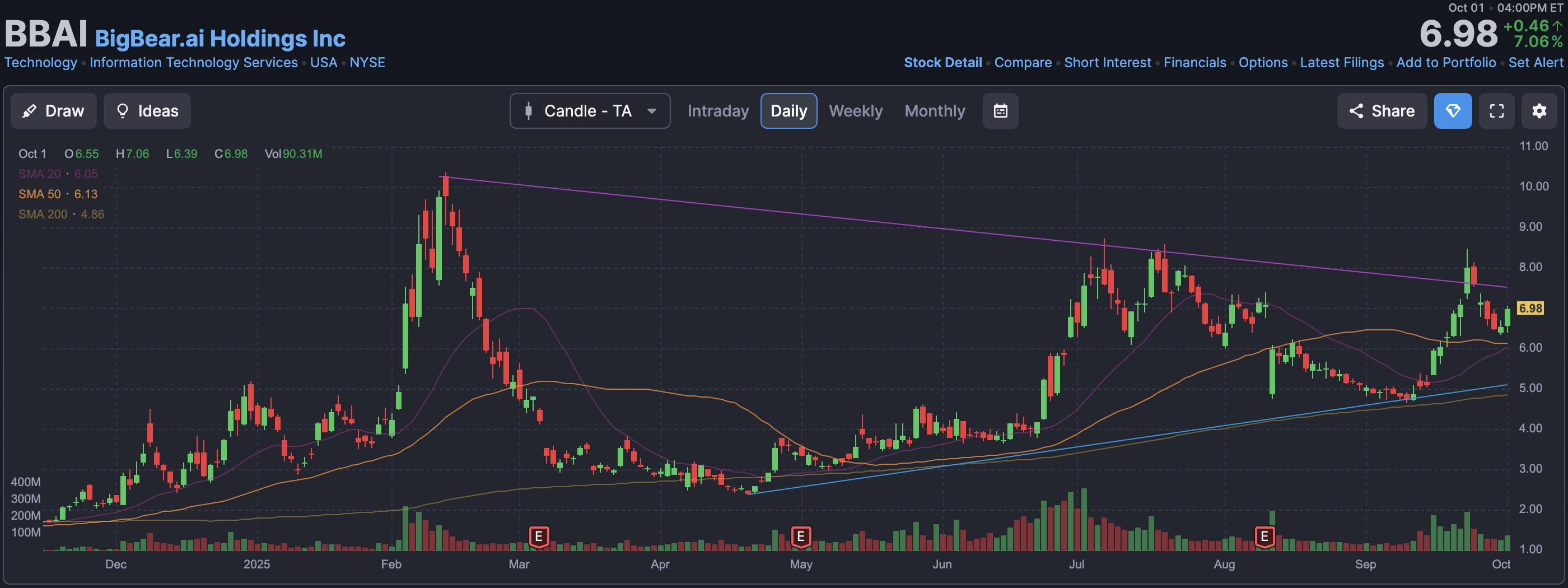This screenshot has width=1568, height=588.
Task: Switch to the Weekly timeframe
Action: [x=855, y=111]
